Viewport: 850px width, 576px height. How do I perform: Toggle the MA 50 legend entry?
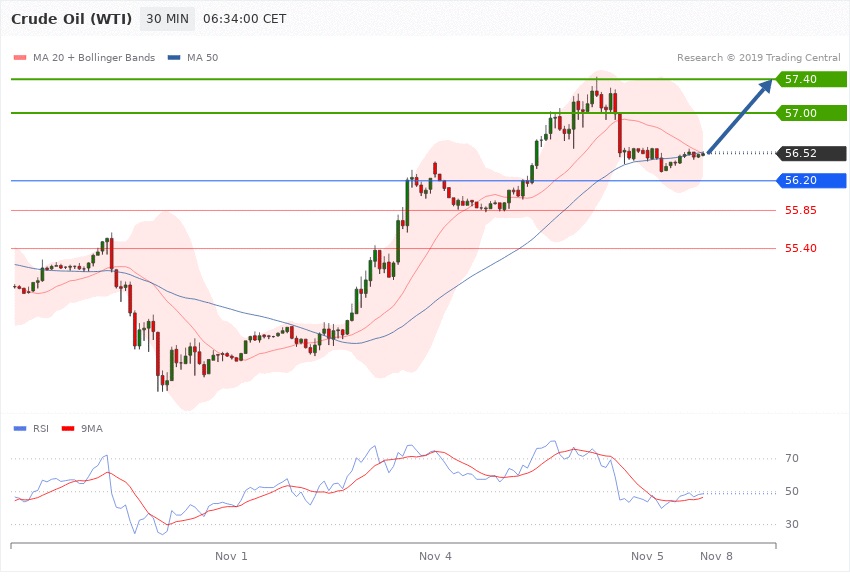(x=202, y=58)
